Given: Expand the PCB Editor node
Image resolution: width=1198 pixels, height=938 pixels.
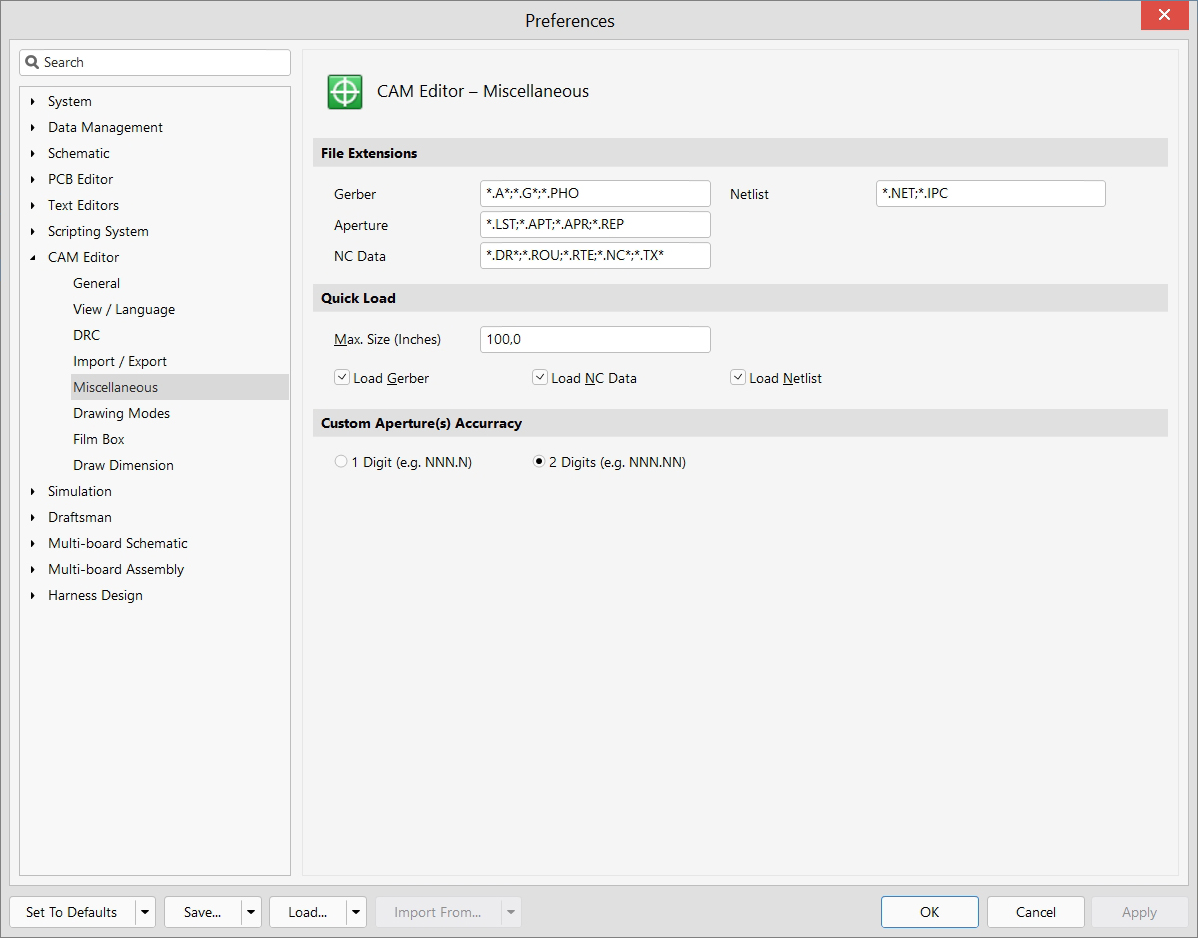Looking at the screenshot, I should [x=33, y=180].
